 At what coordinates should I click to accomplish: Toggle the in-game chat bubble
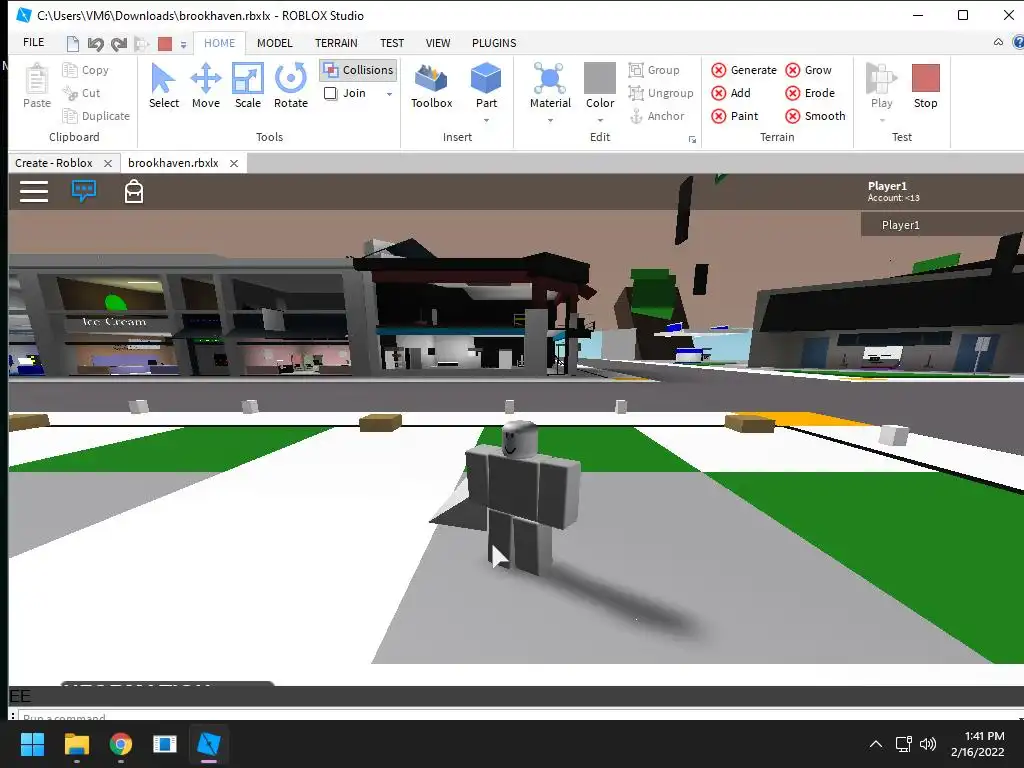pyautogui.click(x=84, y=191)
